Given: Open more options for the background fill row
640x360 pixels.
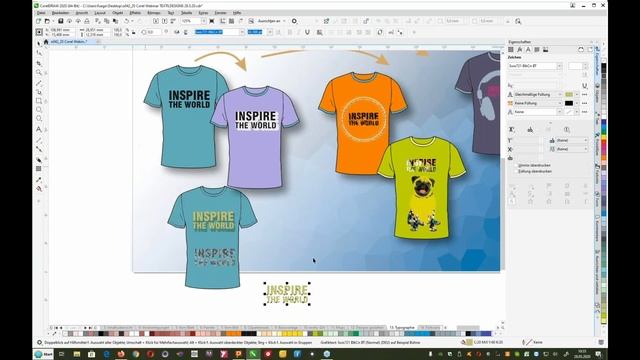Looking at the screenshot, I should pyautogui.click(x=584, y=103).
